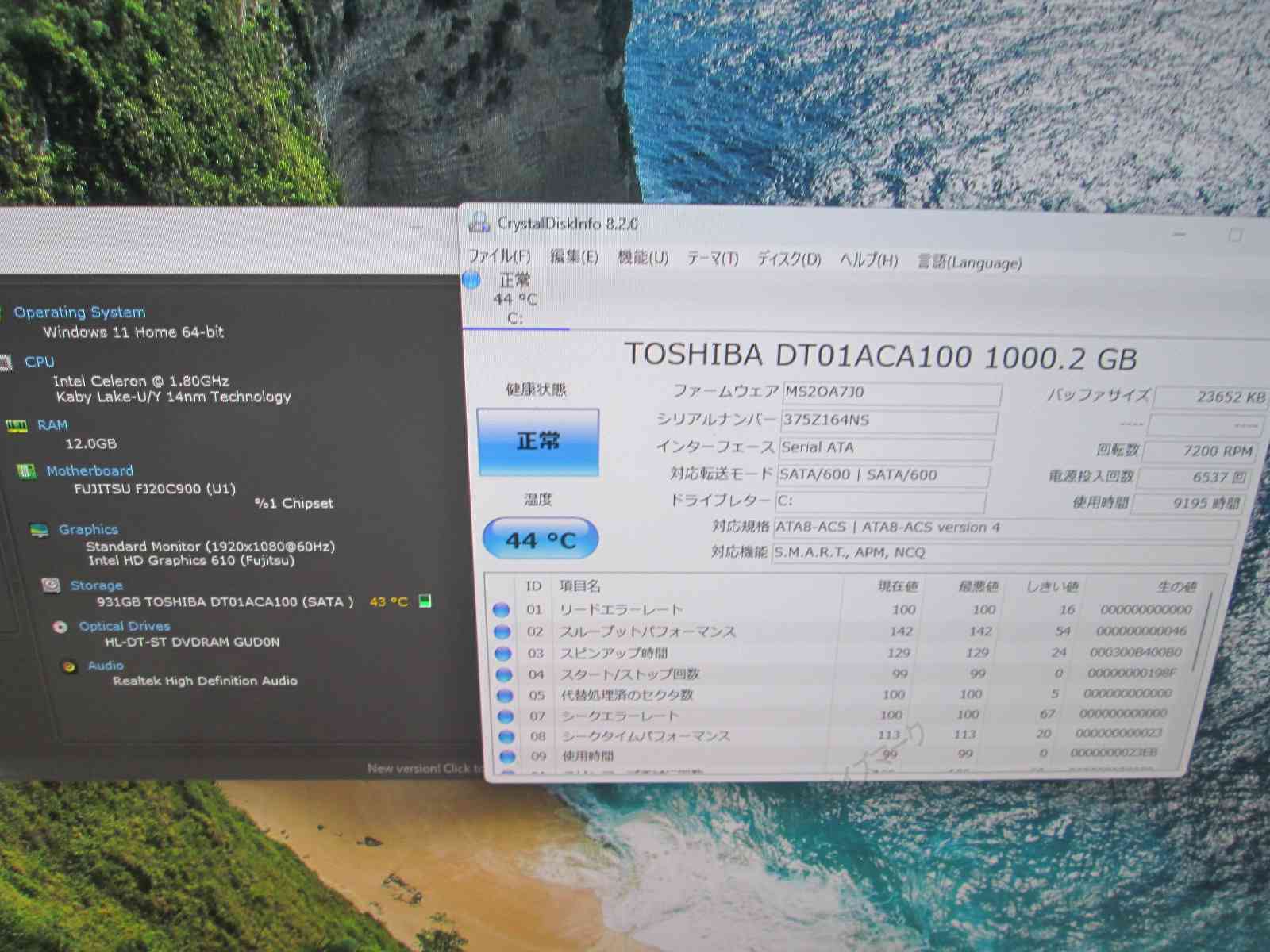Click the serial number field

pyautogui.click(x=887, y=420)
